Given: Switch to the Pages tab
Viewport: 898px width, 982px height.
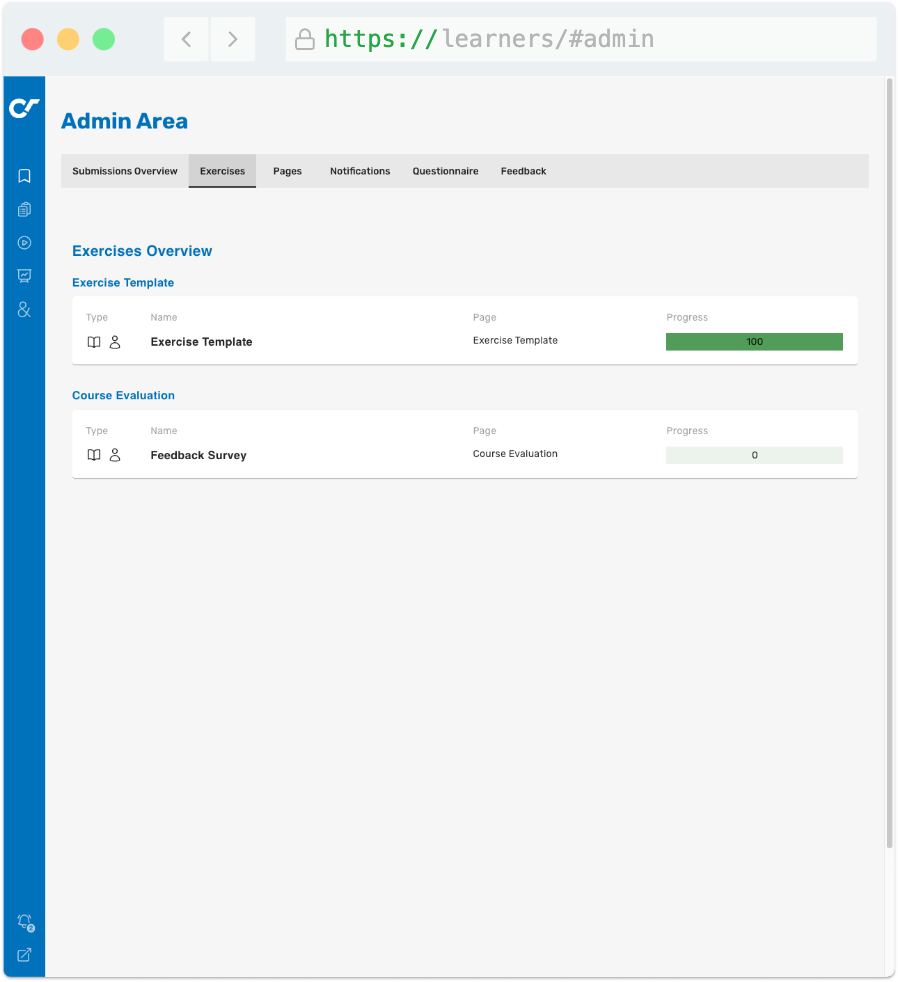Looking at the screenshot, I should (287, 171).
